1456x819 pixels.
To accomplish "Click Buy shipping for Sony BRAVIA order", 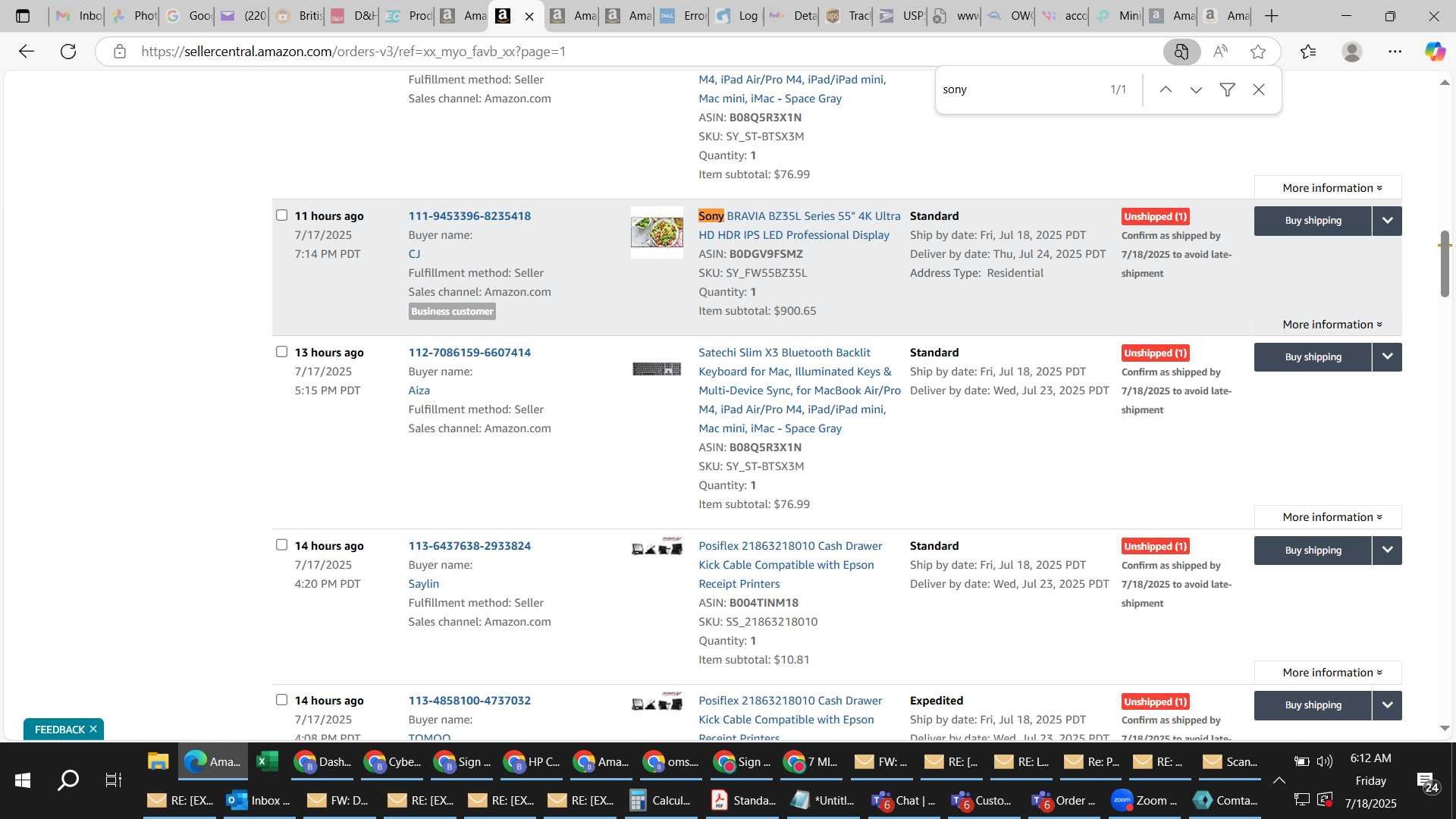I will coord(1313,221).
